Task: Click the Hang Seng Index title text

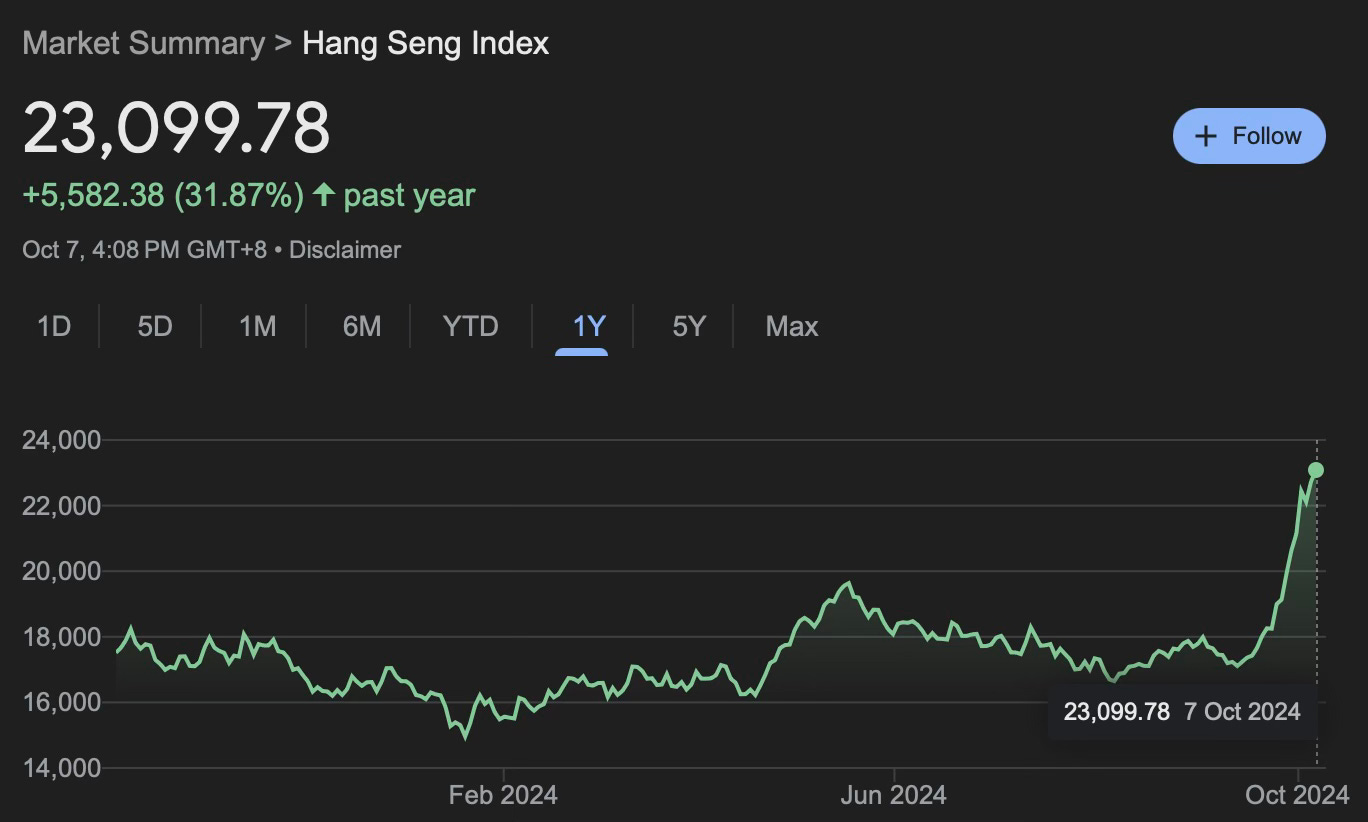Action: [x=426, y=43]
